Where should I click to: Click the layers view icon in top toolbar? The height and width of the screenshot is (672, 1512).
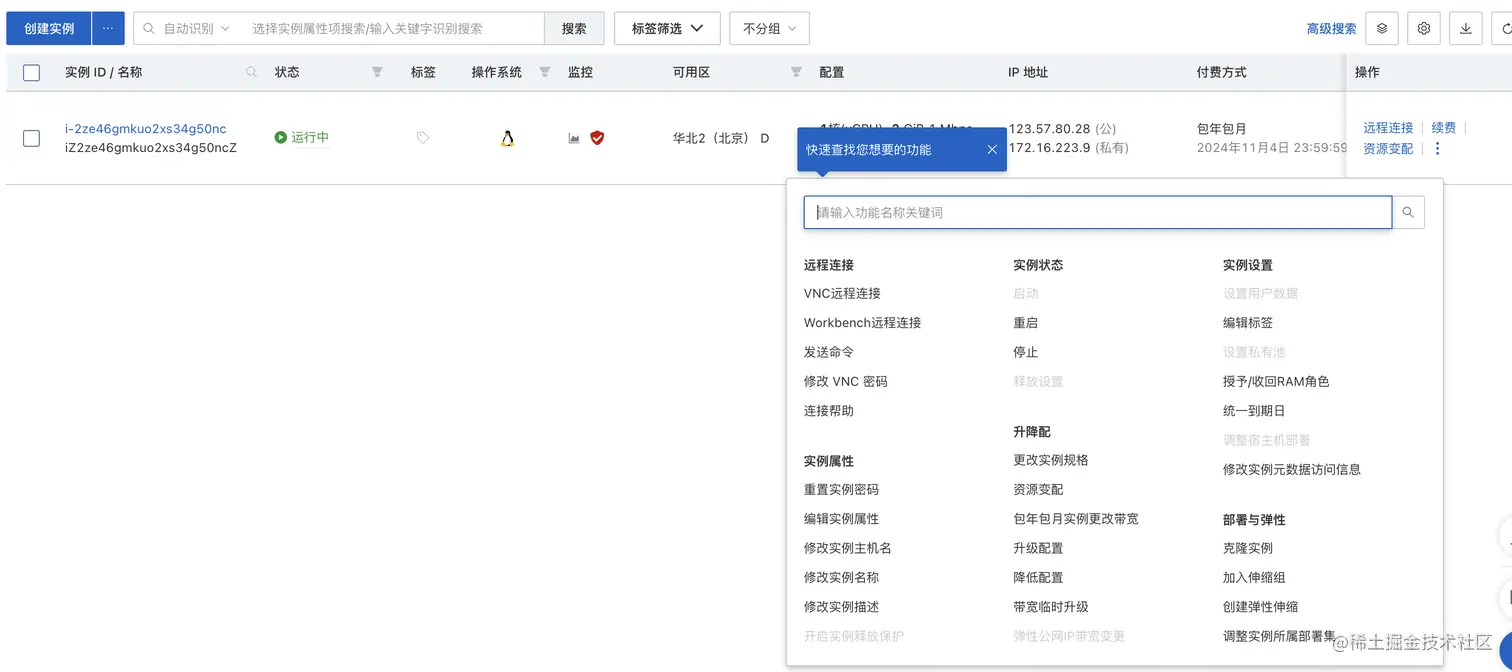pos(1382,29)
